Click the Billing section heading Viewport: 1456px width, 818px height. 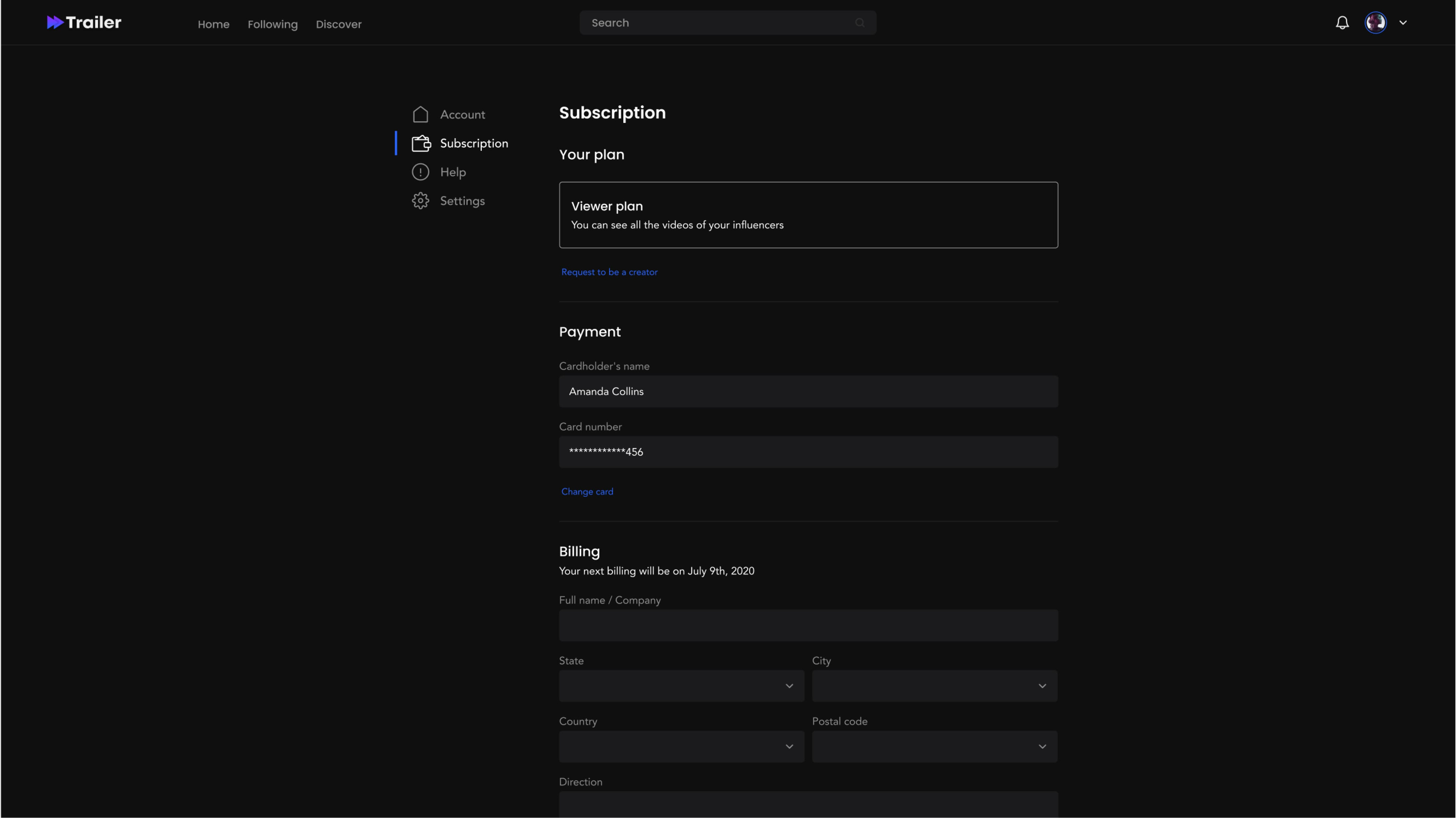point(579,552)
